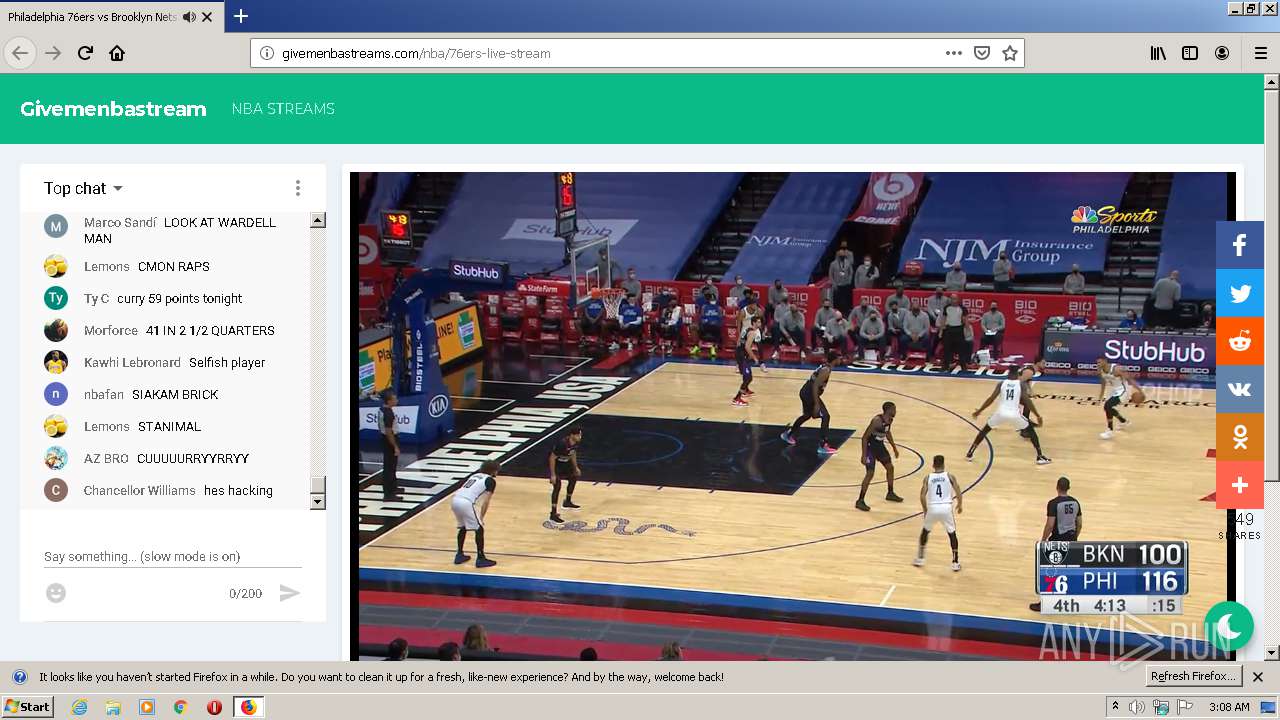Image resolution: width=1280 pixels, height=720 pixels.
Task: Open more sharing options plus button
Action: (x=1240, y=485)
